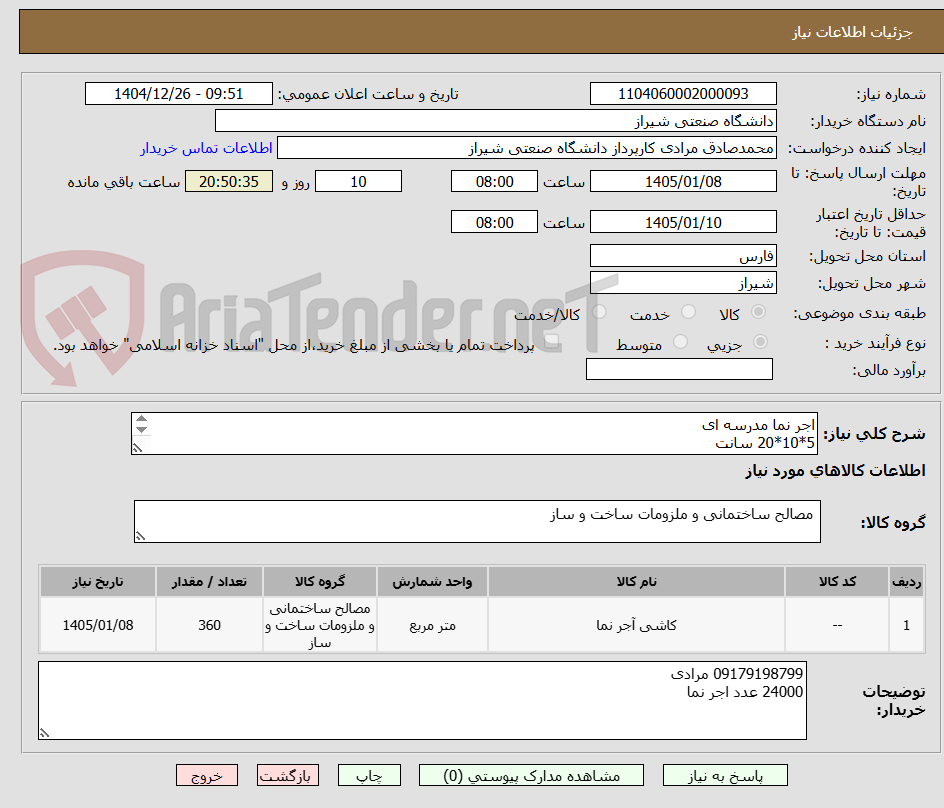Click section title اطلاعات کالاهای مورد نیاز
This screenshot has width=944, height=808.
[x=835, y=470]
